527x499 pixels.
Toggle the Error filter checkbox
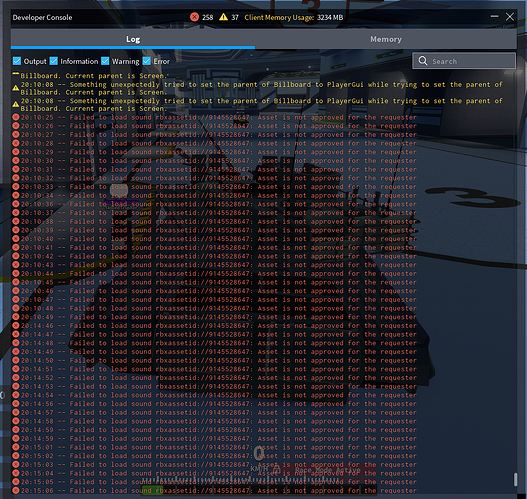(x=147, y=61)
